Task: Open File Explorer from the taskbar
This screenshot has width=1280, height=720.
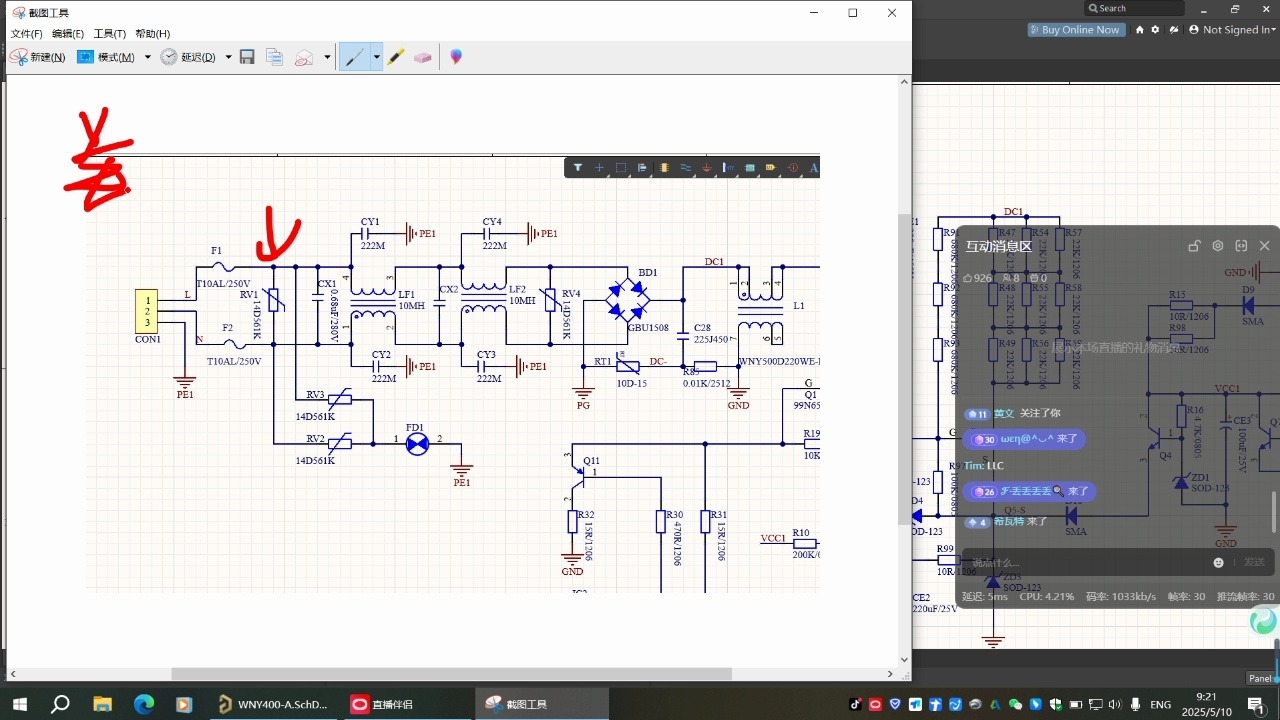Action: pyautogui.click(x=101, y=704)
